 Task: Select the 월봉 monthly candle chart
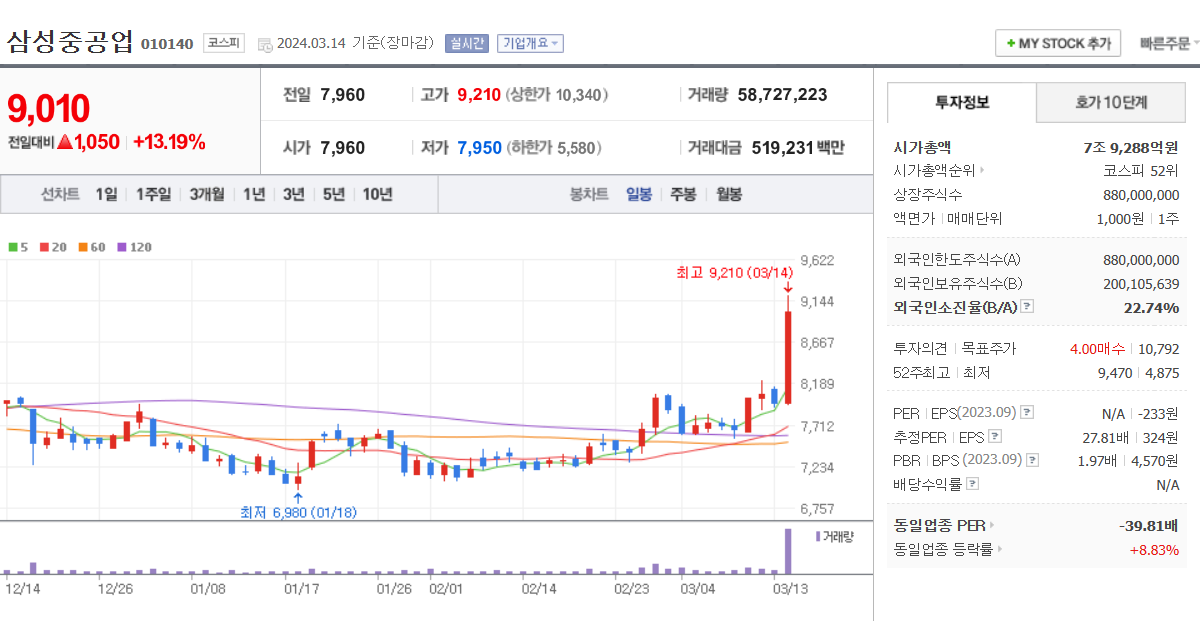[x=729, y=194]
